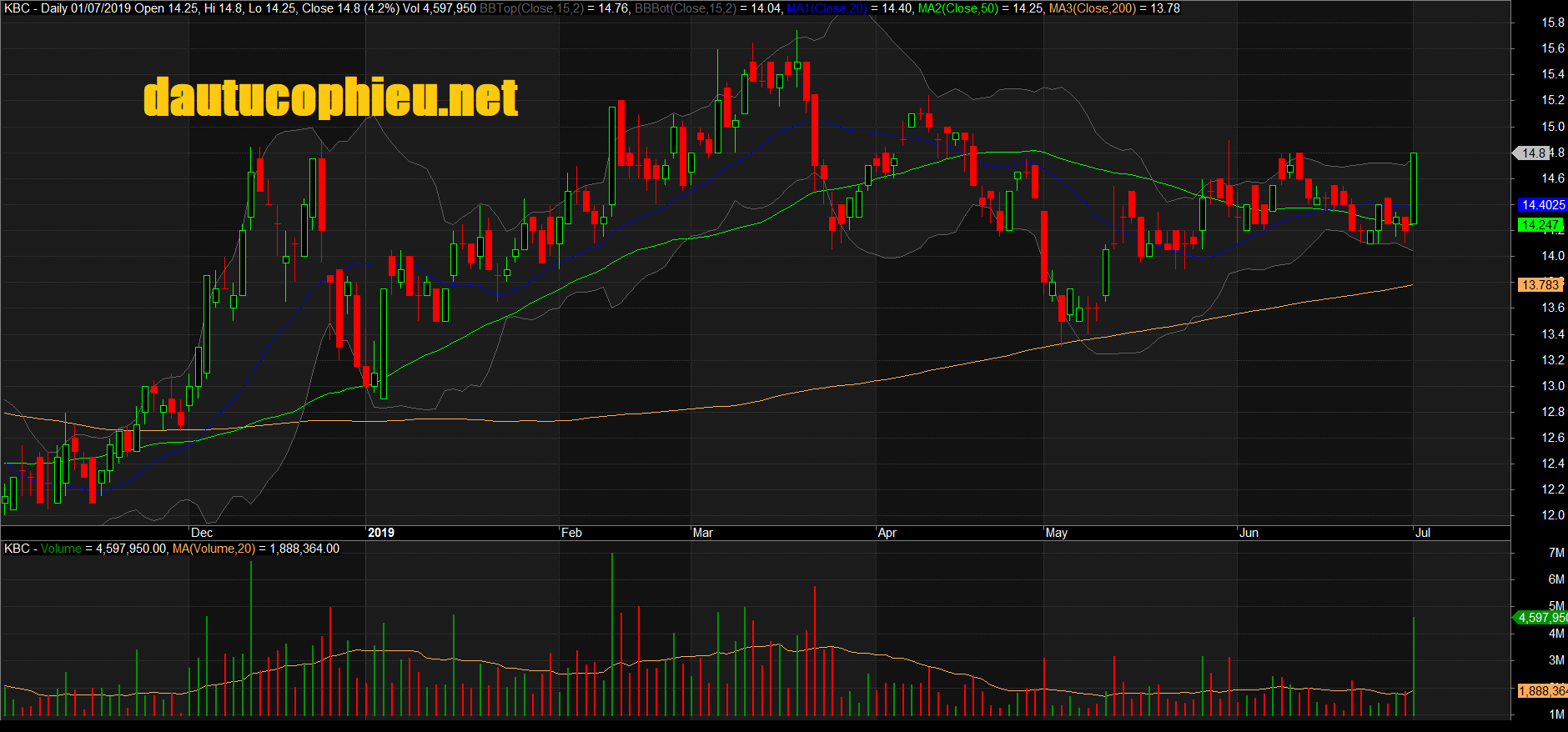Click the 13.4 price axis label
Screen dimensions: 1568x732
coord(1553,334)
